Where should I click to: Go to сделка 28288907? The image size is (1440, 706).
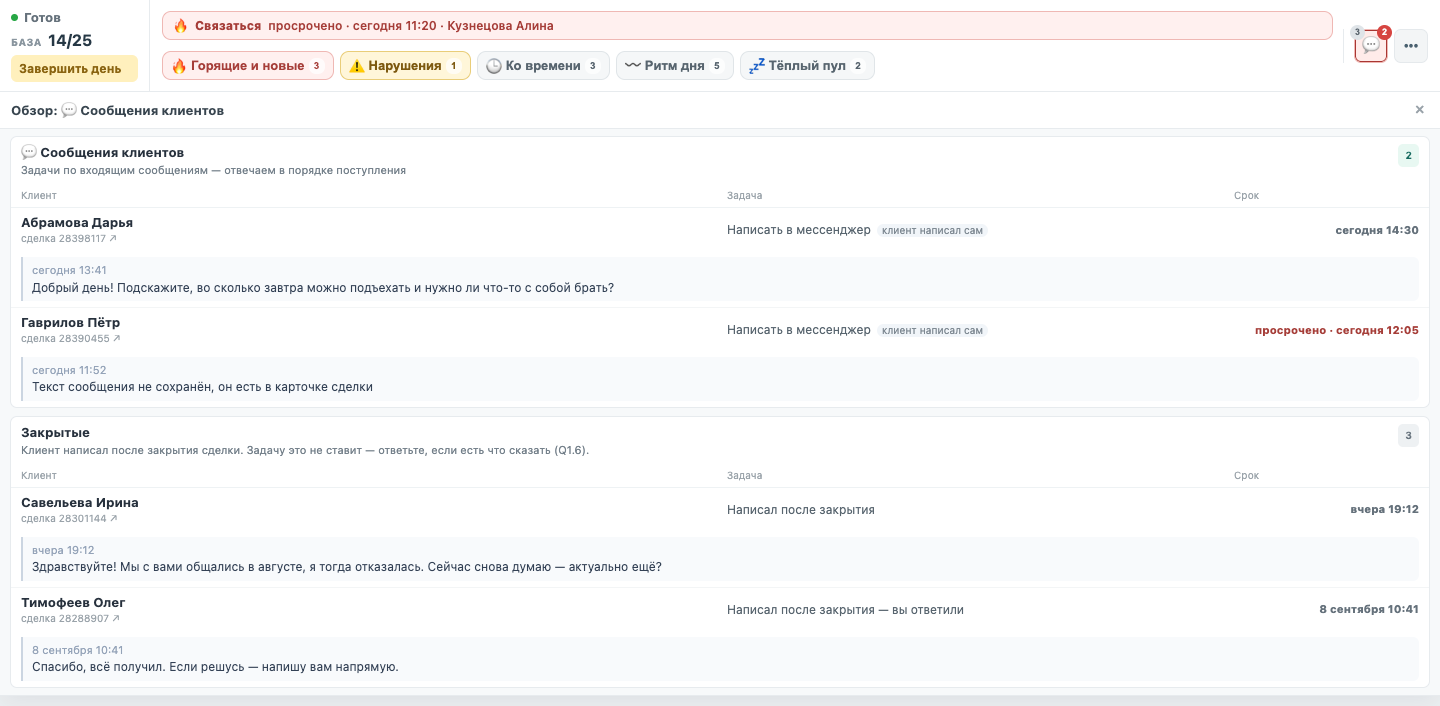point(69,619)
